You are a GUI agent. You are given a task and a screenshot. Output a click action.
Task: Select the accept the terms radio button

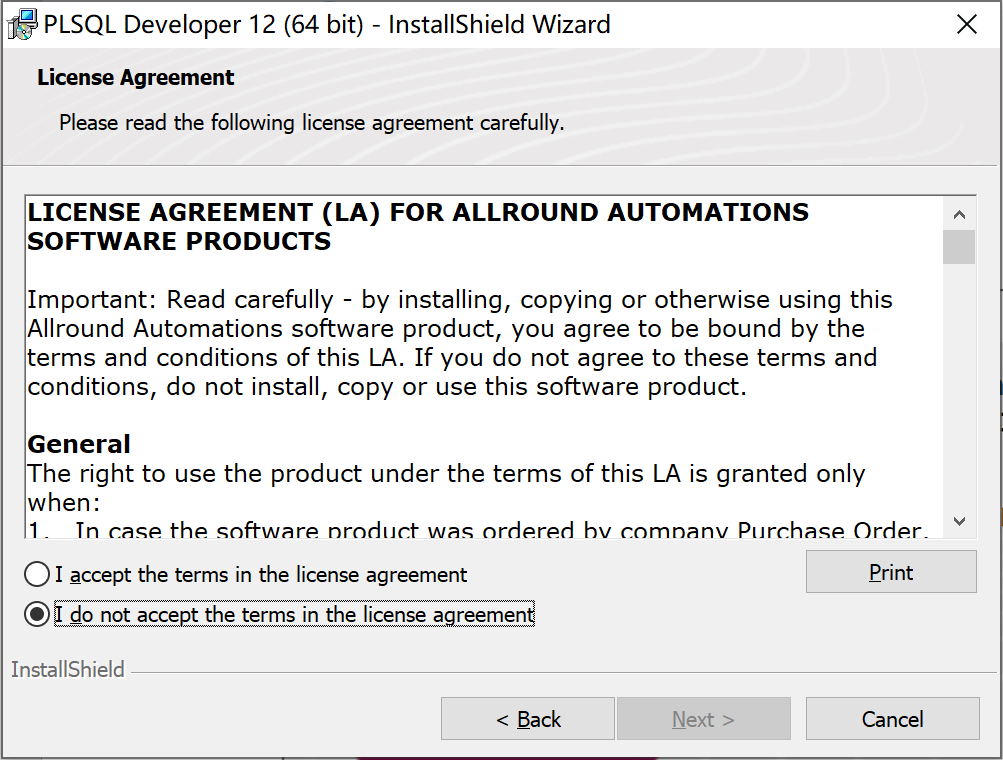(x=36, y=574)
